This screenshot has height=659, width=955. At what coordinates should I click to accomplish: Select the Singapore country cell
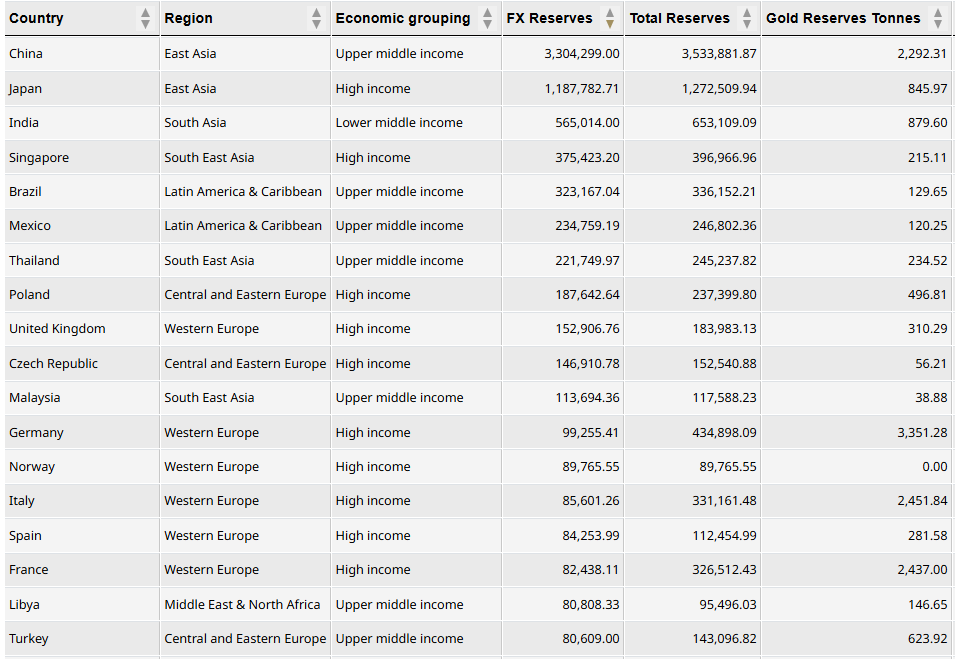(x=82, y=157)
